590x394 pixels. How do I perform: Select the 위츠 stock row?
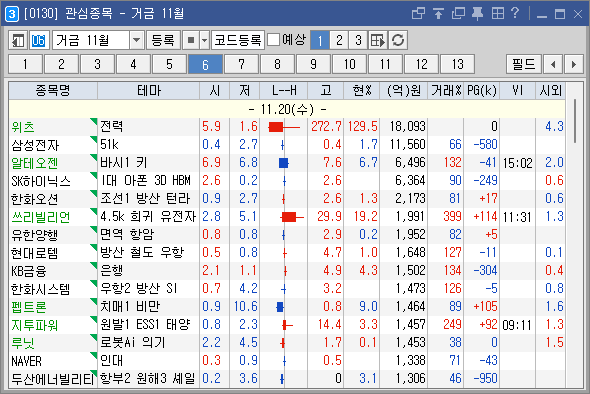click(287, 127)
